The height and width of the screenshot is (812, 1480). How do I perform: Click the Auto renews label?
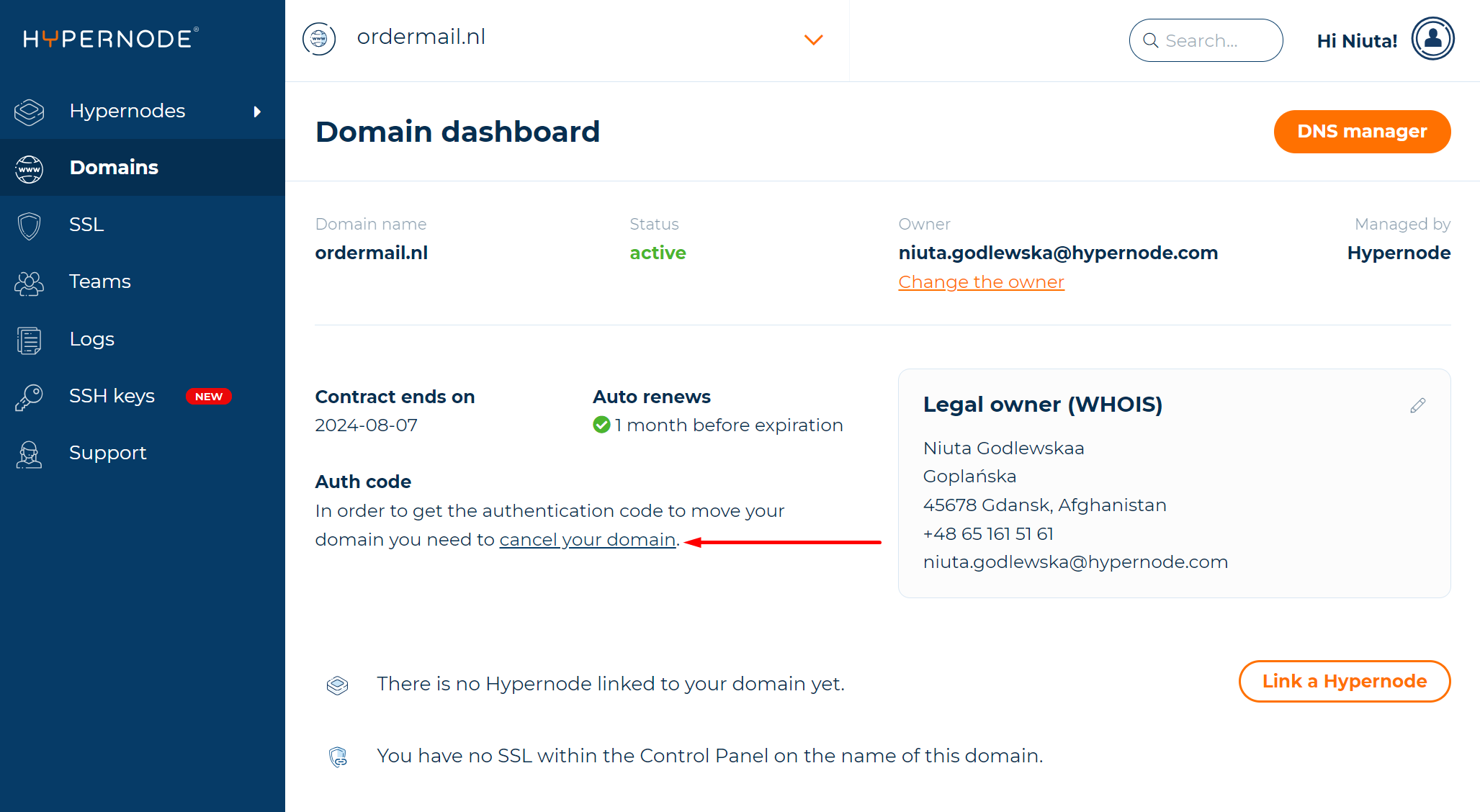coord(652,397)
